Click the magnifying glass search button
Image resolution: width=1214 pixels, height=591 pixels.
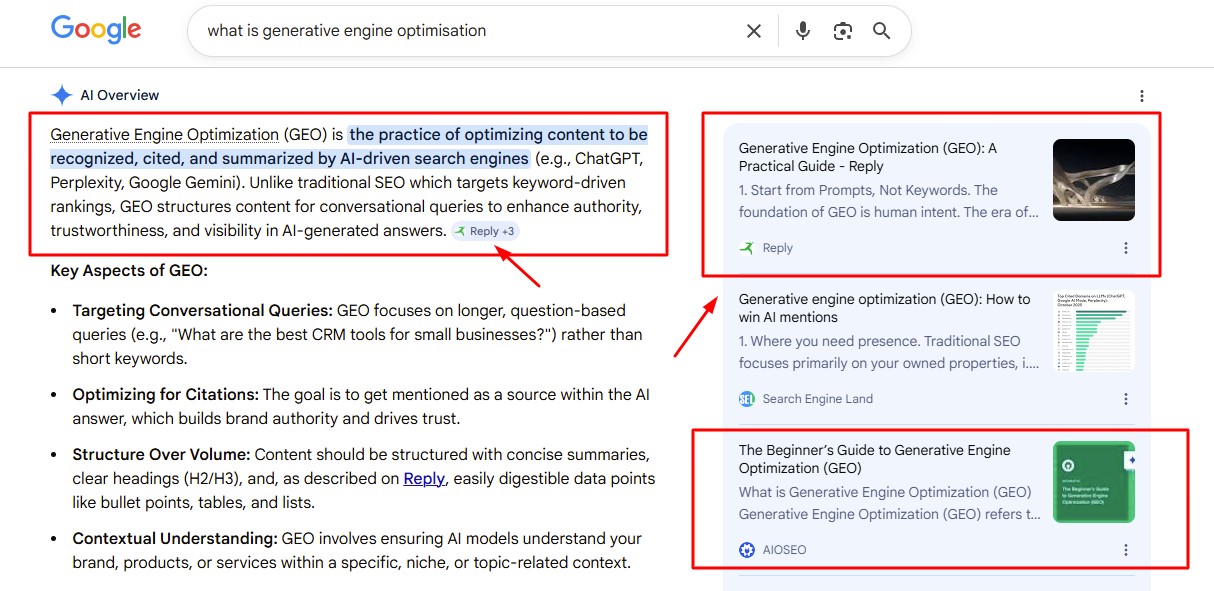click(881, 31)
